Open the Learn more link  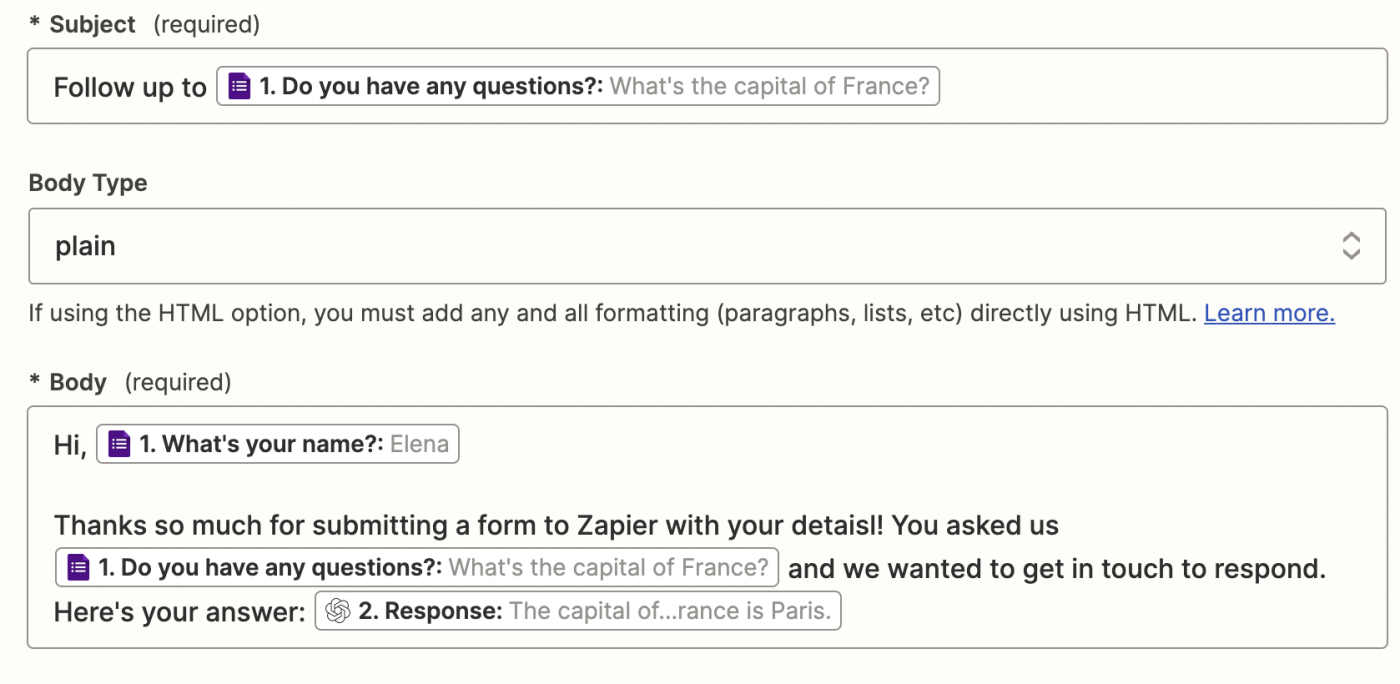(1269, 313)
